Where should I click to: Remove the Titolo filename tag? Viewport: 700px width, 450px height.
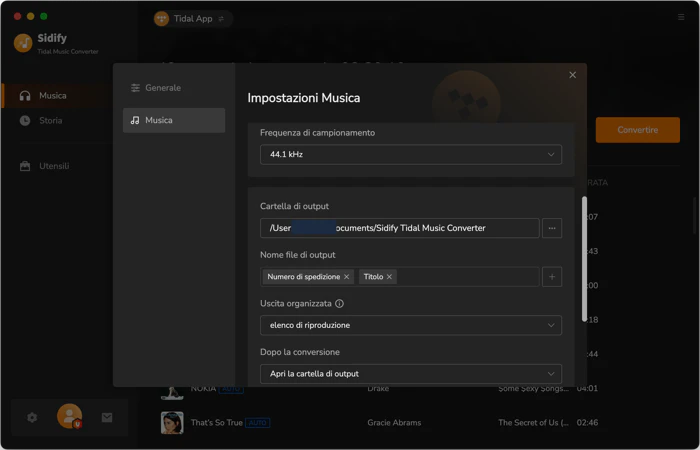389,277
